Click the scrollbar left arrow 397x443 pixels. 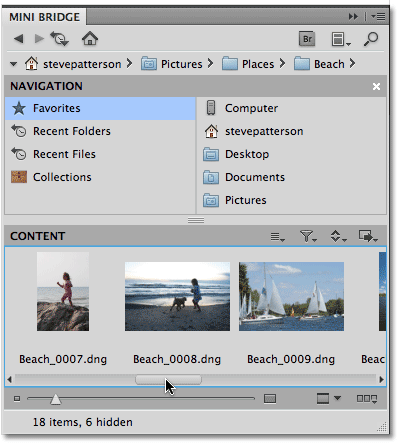(x=9, y=379)
